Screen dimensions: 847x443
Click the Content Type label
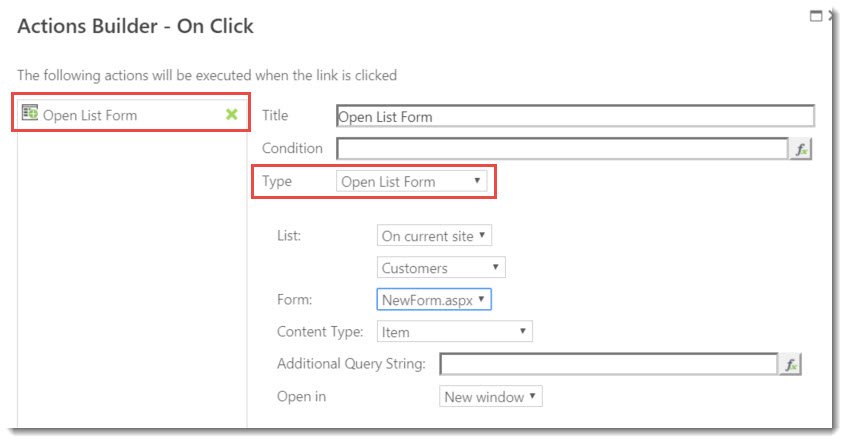pos(320,331)
